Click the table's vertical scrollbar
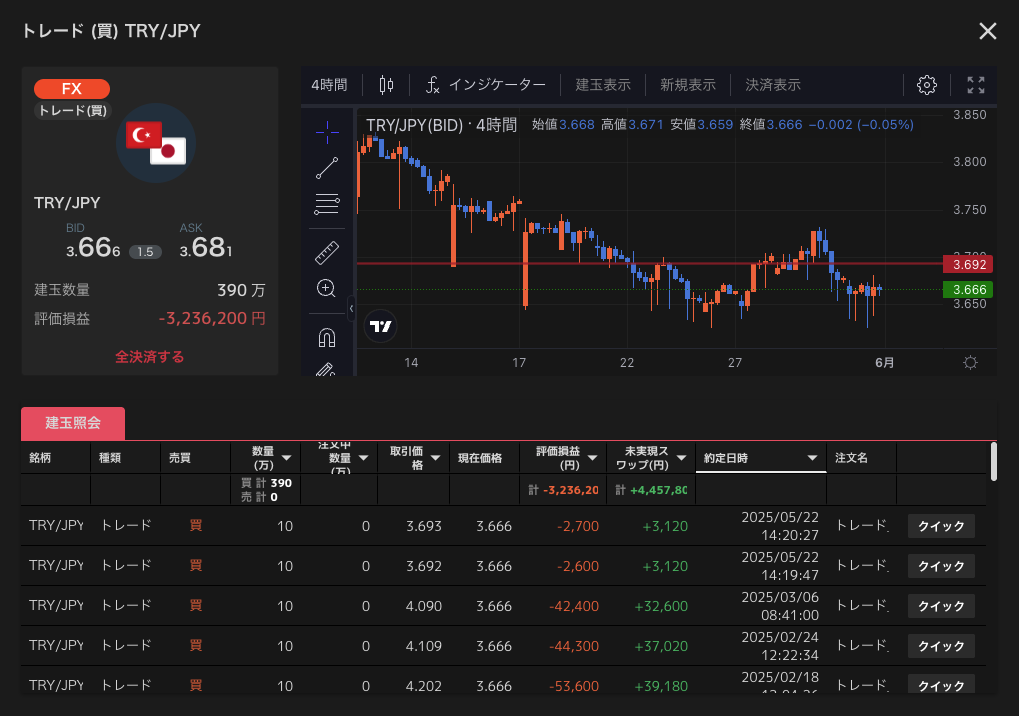Image resolution: width=1019 pixels, height=716 pixels. 993,461
